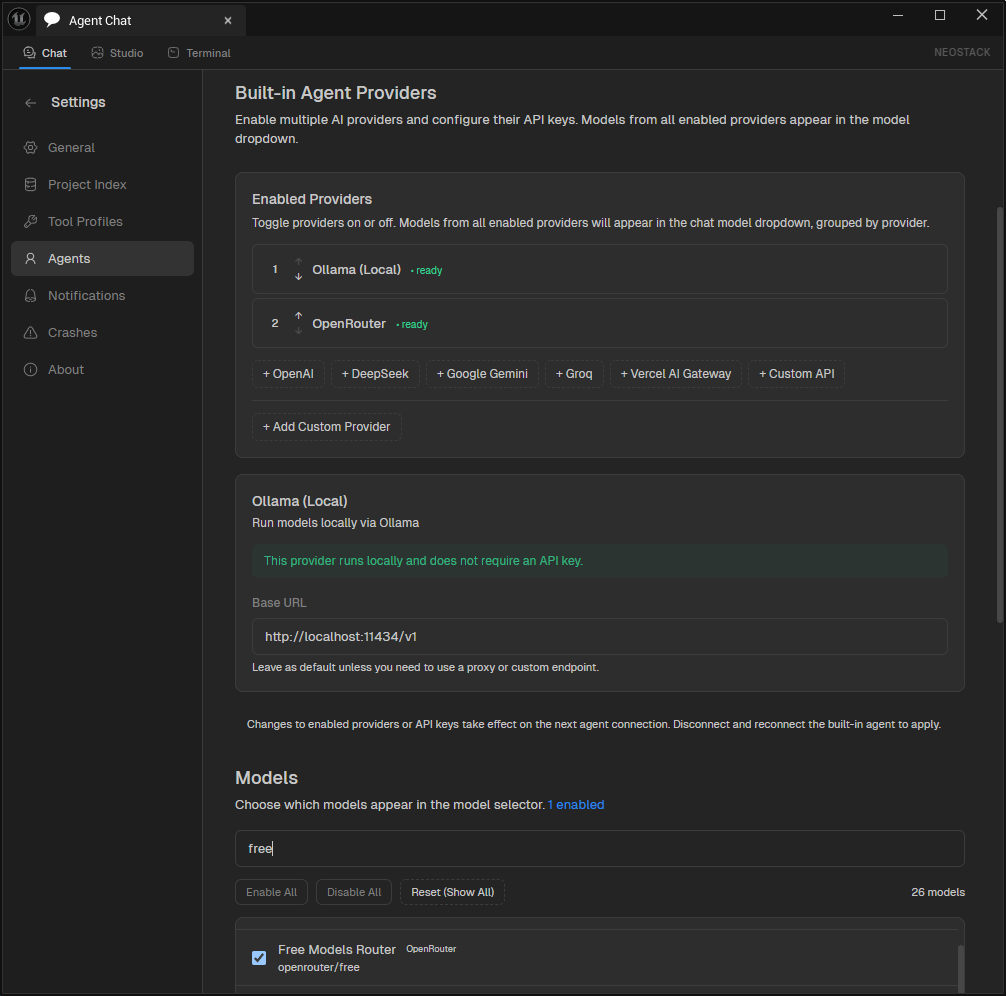Click the Crashes warning triangle icon
1006x996 pixels.
click(x=30, y=333)
